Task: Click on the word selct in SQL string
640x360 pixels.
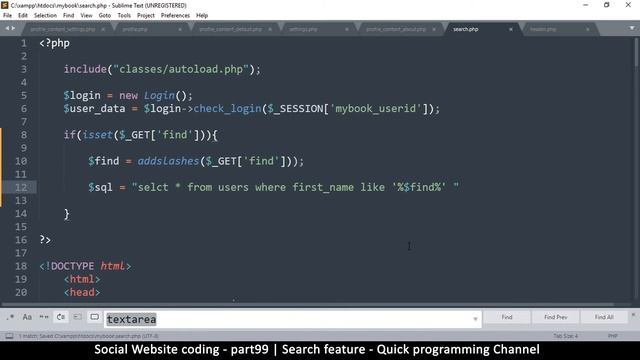Action: point(153,187)
